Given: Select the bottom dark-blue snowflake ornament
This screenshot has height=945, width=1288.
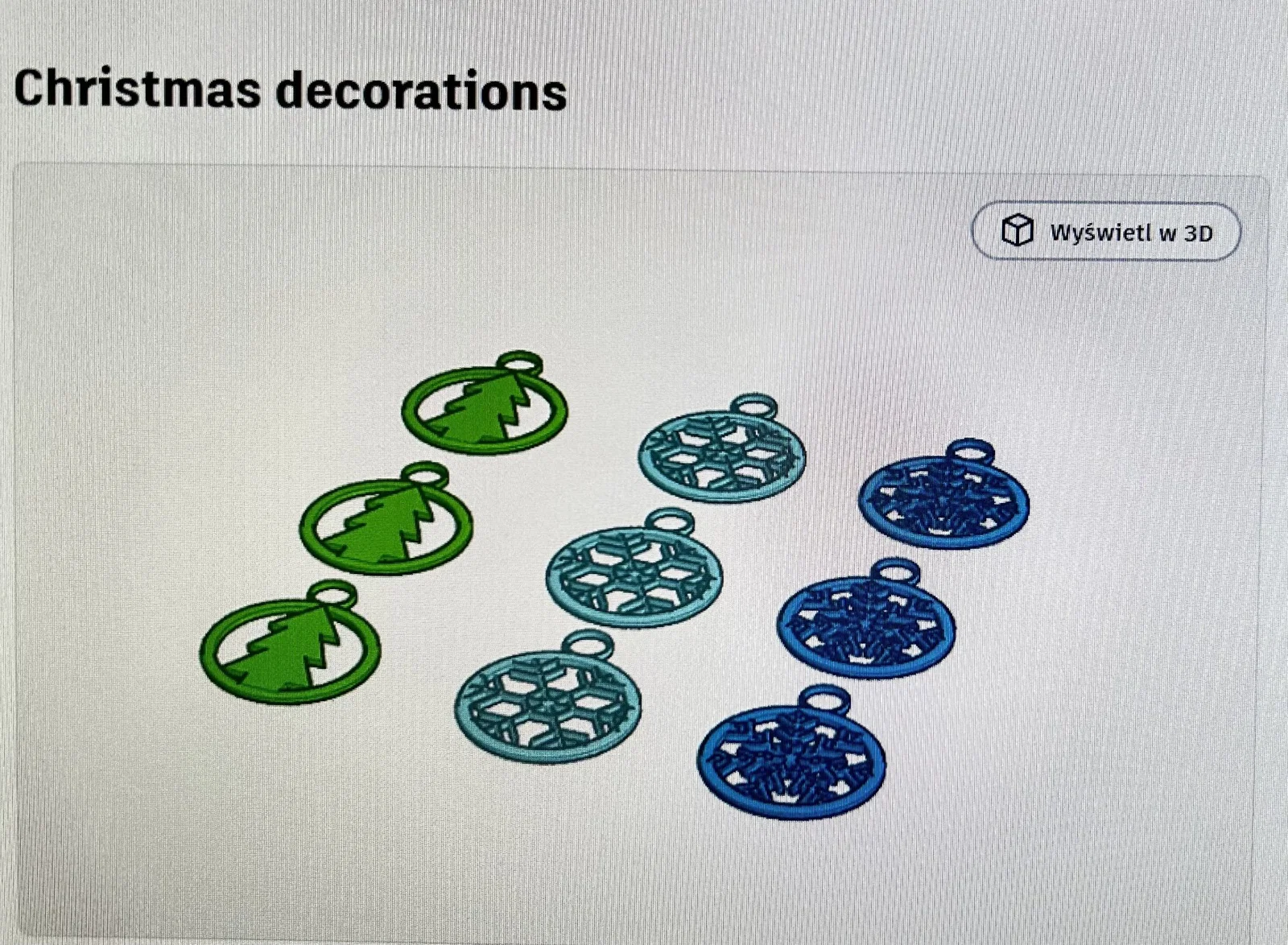Looking at the screenshot, I should click(x=791, y=753).
